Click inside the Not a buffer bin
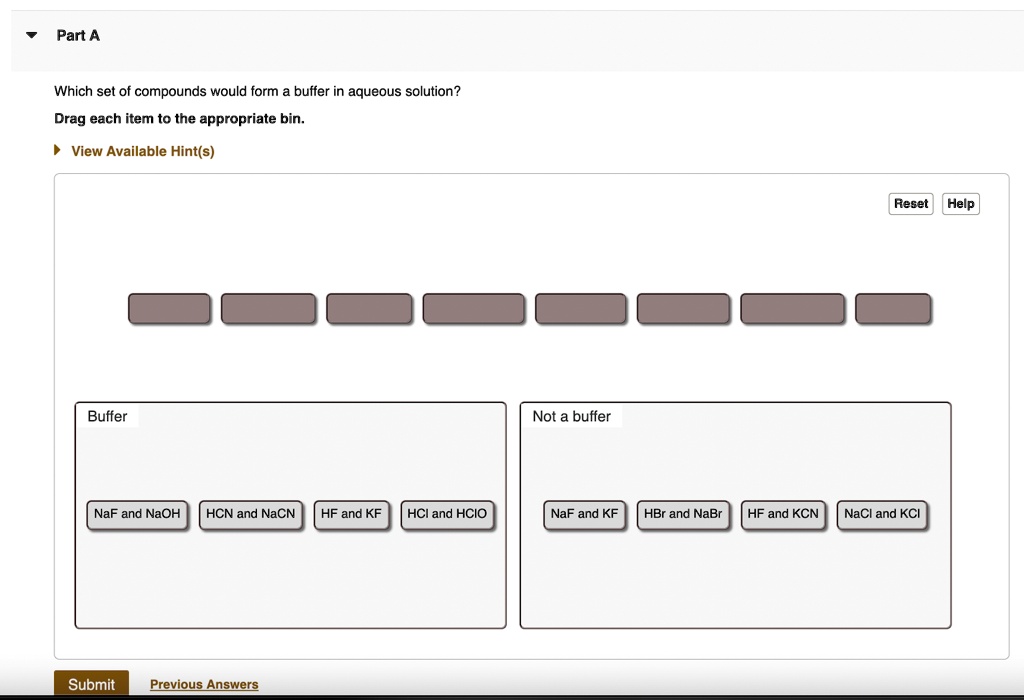 pyautogui.click(x=735, y=580)
